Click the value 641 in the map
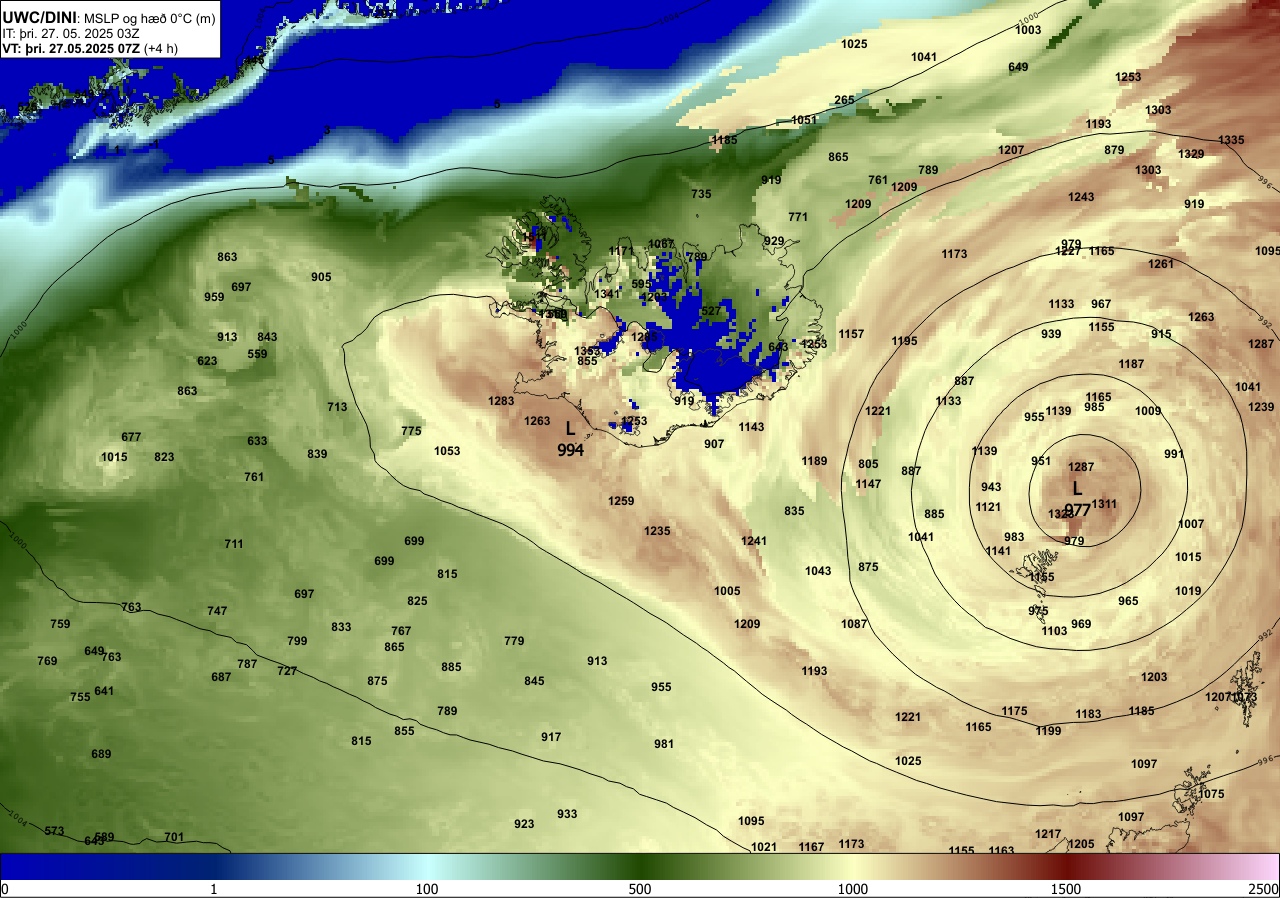The width and height of the screenshot is (1280, 898). [x=104, y=691]
